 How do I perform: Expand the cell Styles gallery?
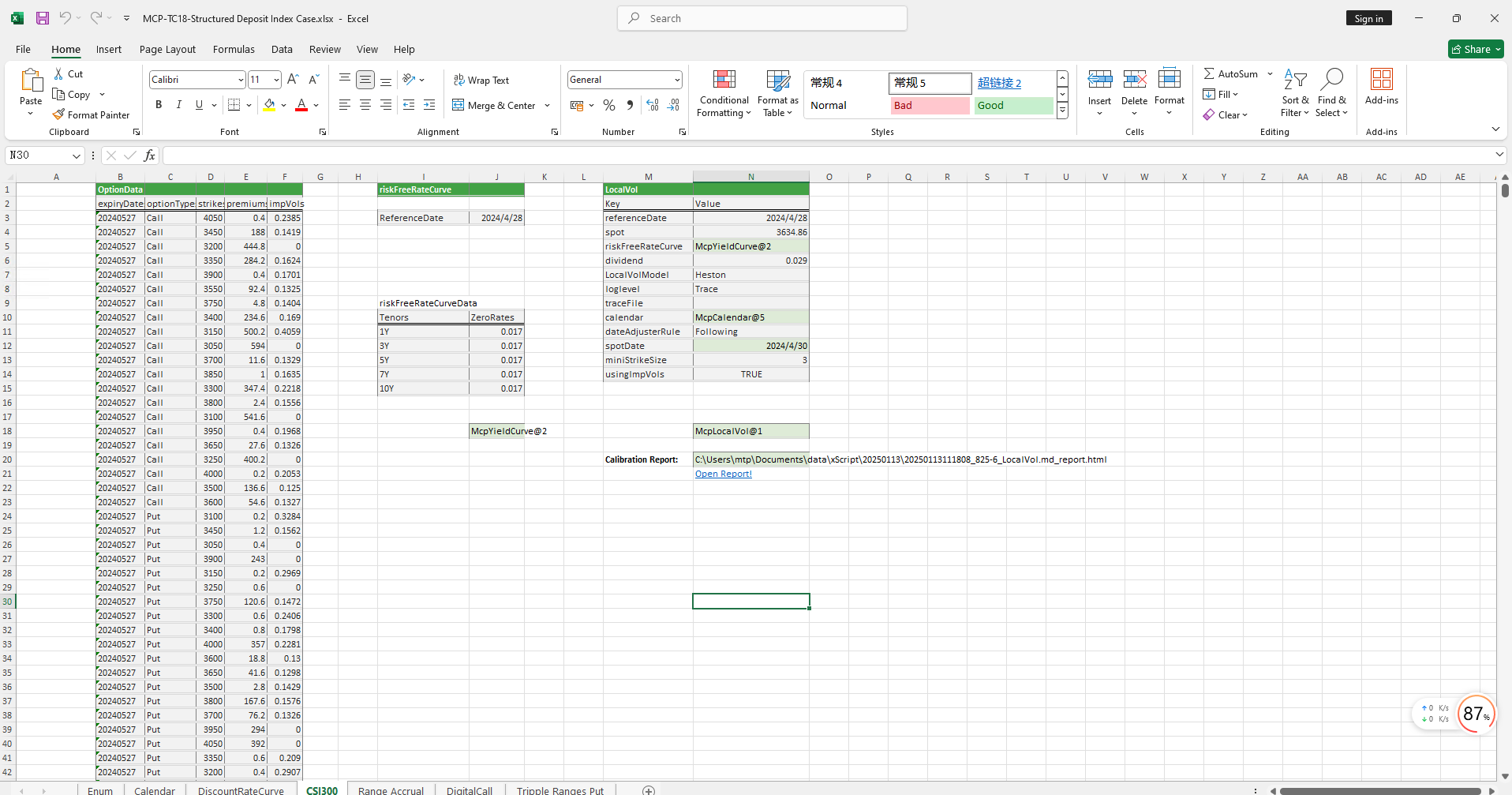point(1063,112)
